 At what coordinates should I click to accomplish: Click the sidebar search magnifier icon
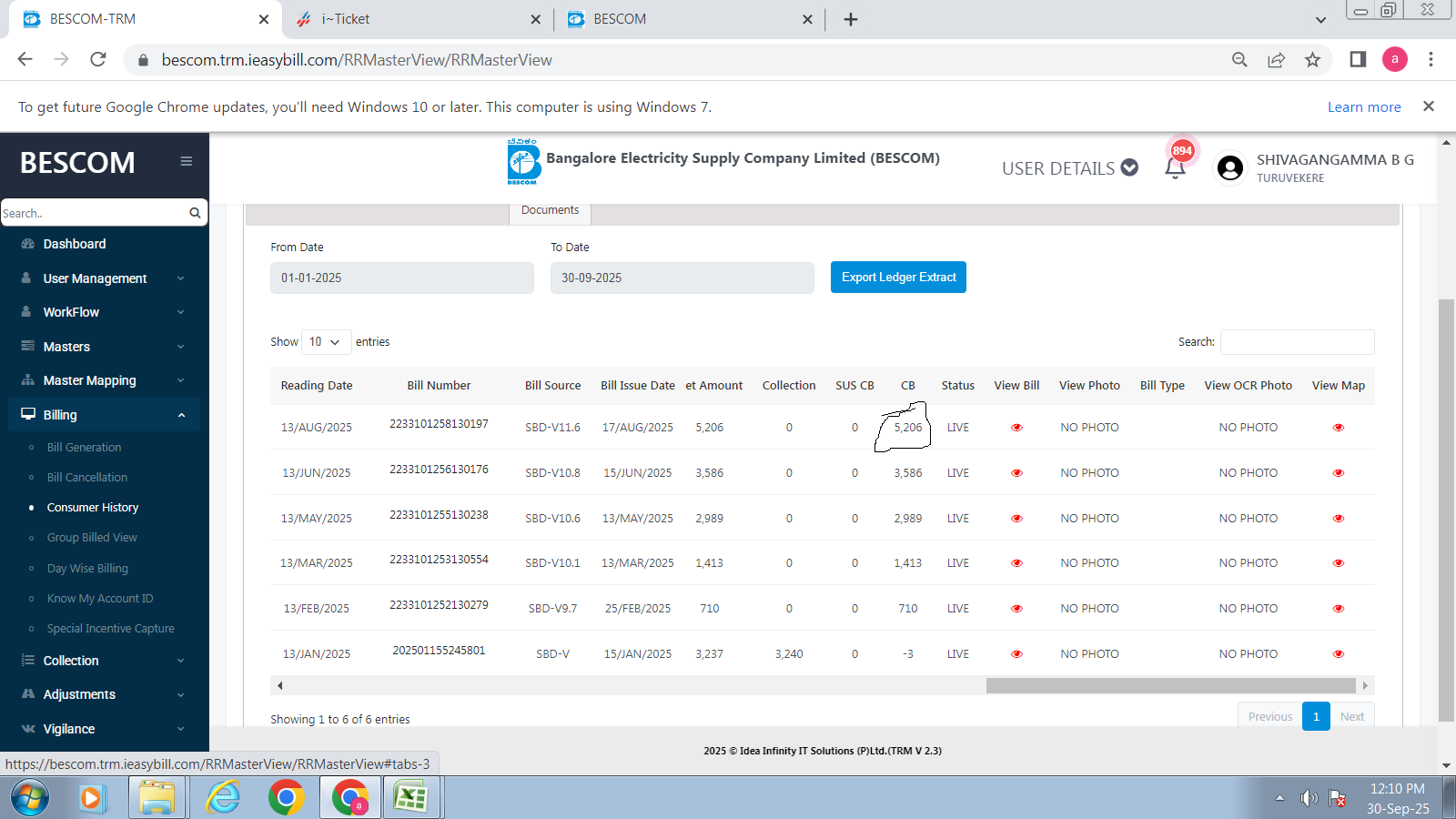[x=195, y=213]
